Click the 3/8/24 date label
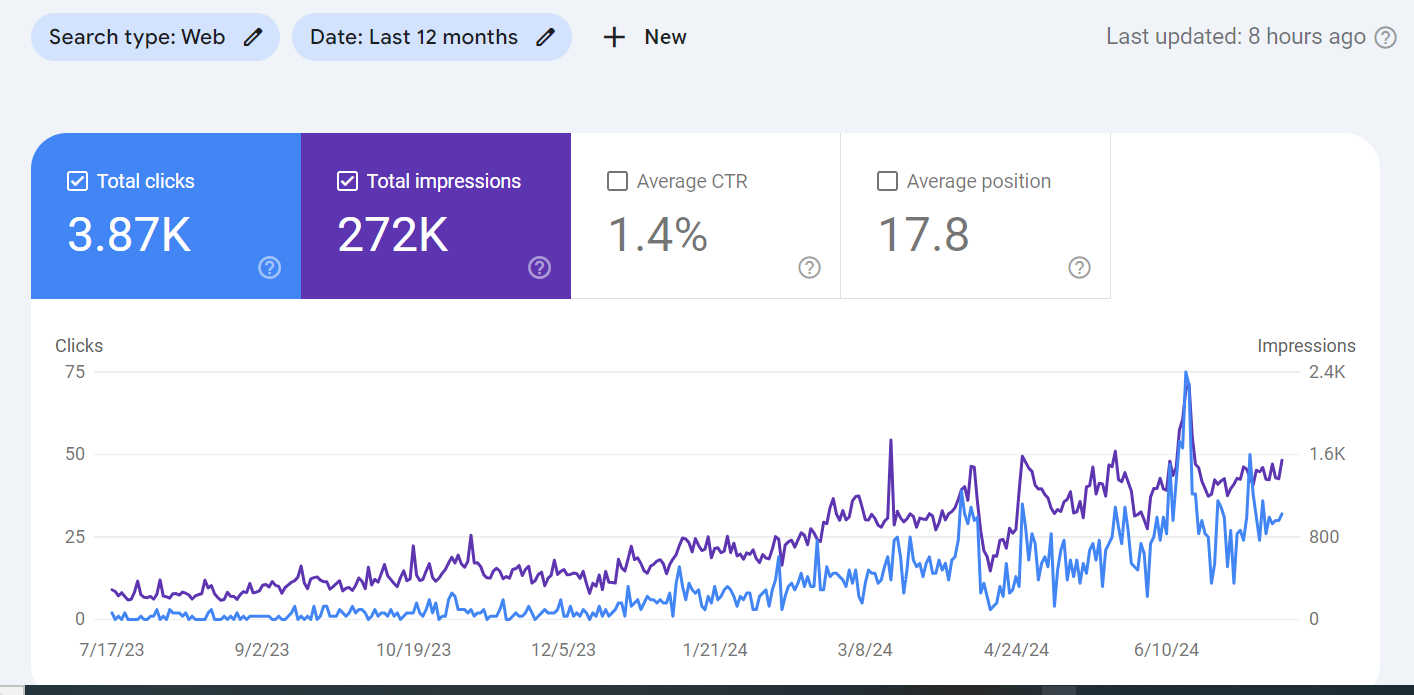 pos(865,650)
